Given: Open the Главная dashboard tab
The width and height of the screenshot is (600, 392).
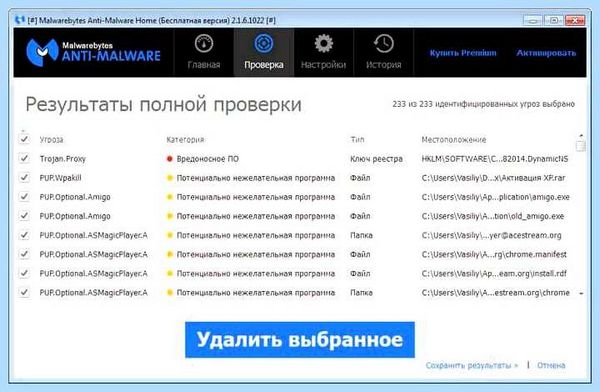Looking at the screenshot, I should 204,52.
